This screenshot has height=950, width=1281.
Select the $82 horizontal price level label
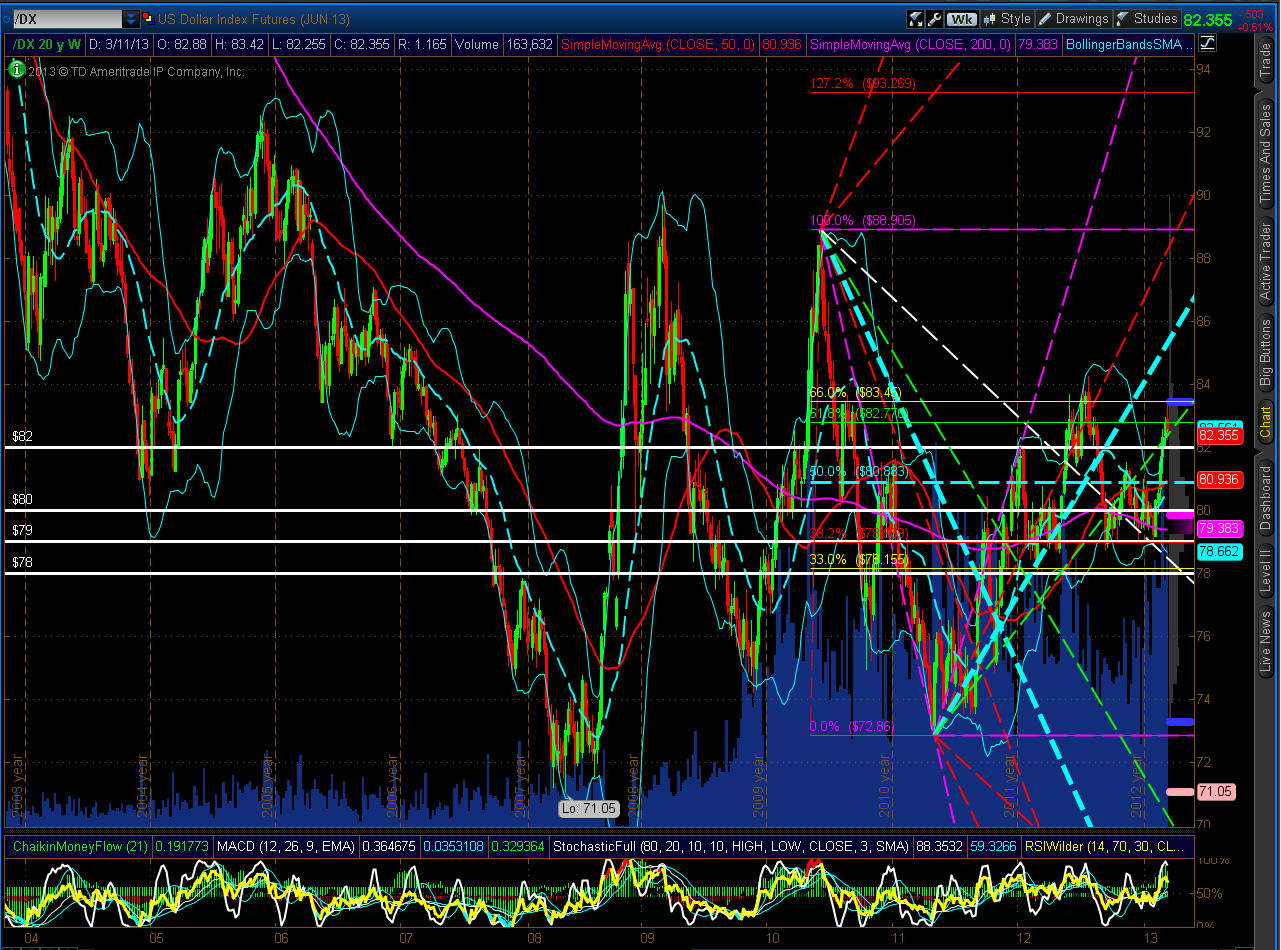23,437
